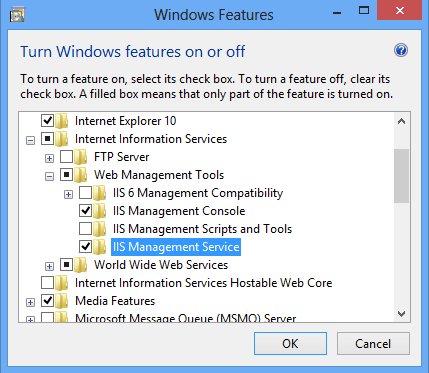The width and height of the screenshot is (429, 373).
Task: Select the Media Features label
Action: tap(115, 301)
